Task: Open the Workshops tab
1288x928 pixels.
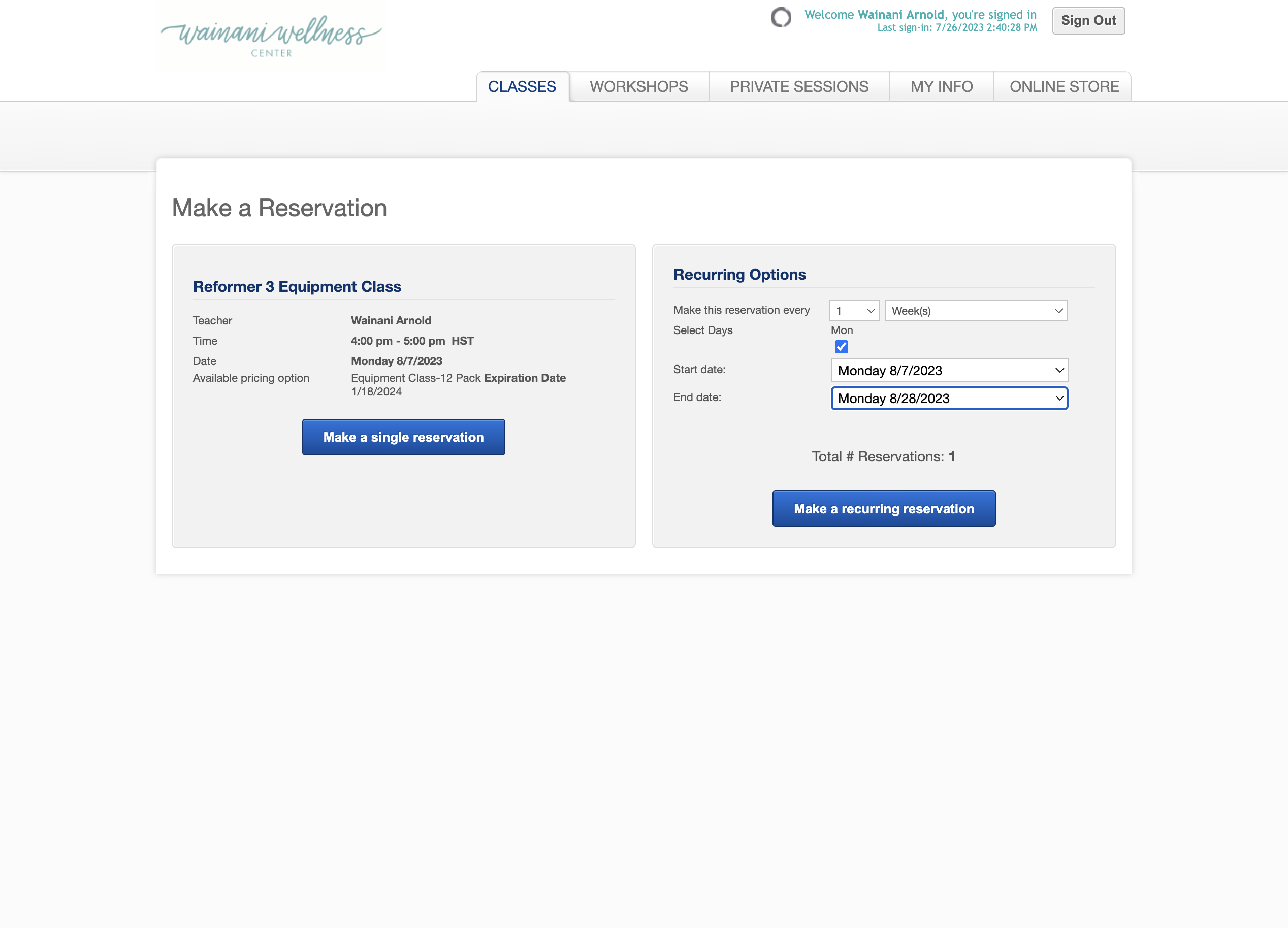Action: point(639,87)
